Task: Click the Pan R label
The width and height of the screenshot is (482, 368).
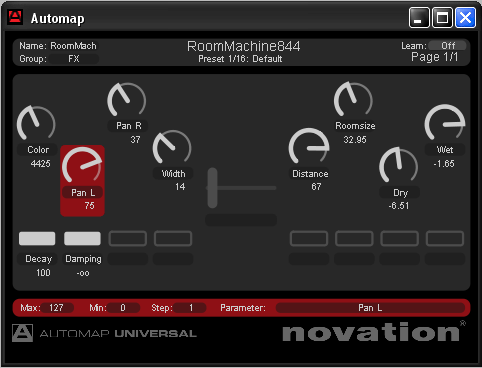Action: pos(129,126)
